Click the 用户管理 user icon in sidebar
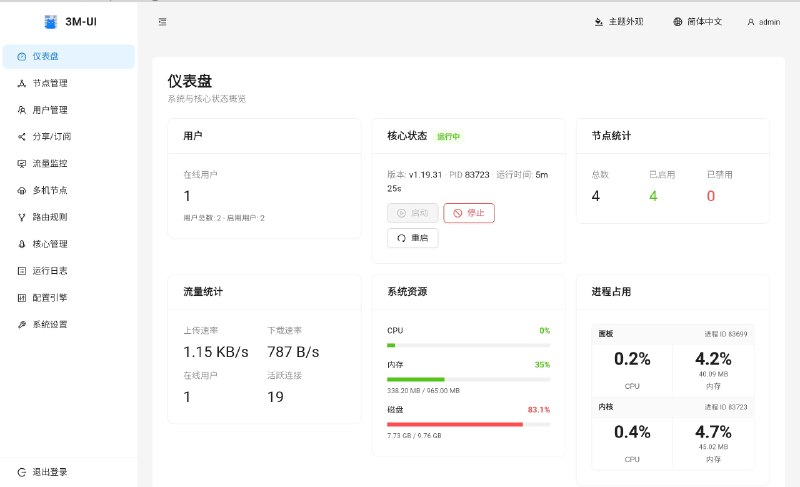This screenshot has width=800, height=487. pos(21,110)
